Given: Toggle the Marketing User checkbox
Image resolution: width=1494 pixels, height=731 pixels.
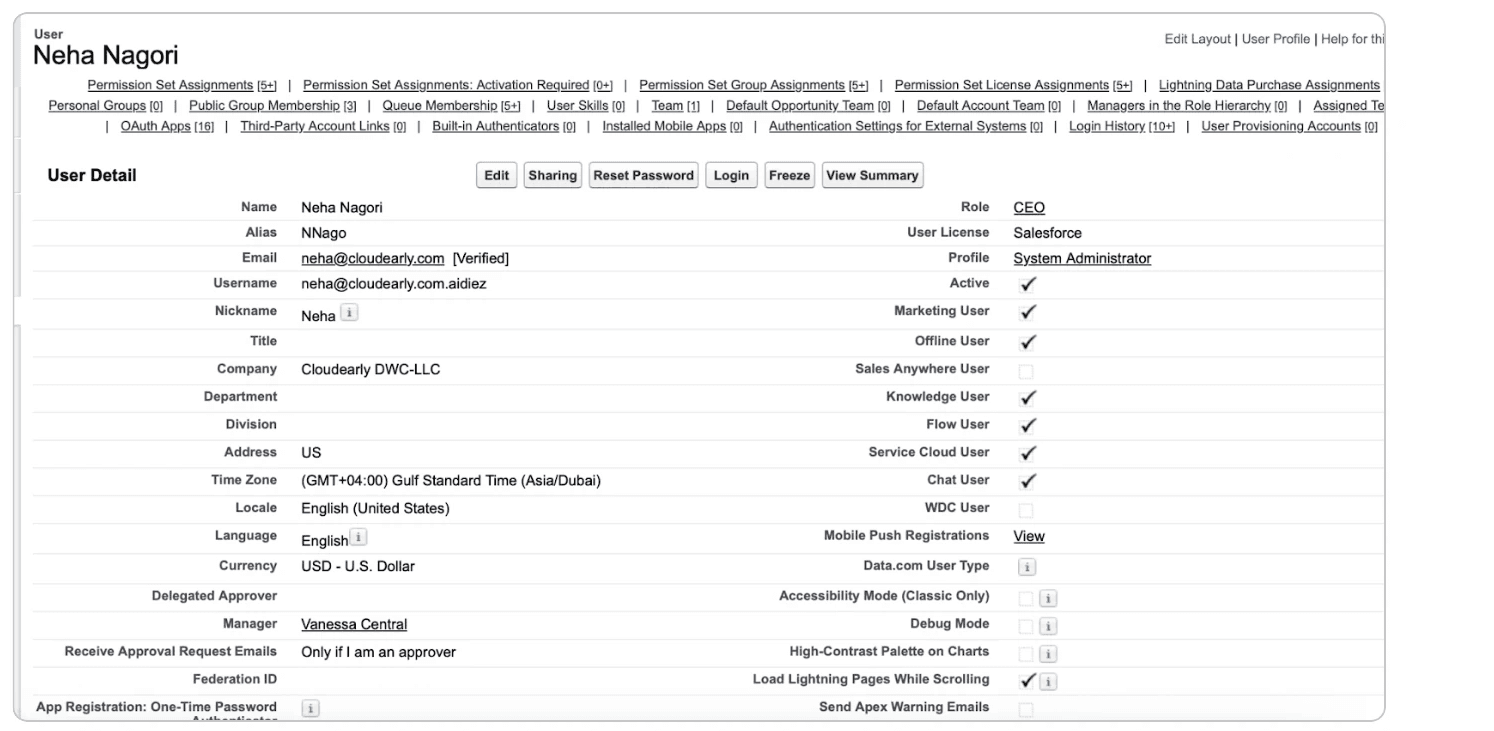Looking at the screenshot, I should 1026,313.
